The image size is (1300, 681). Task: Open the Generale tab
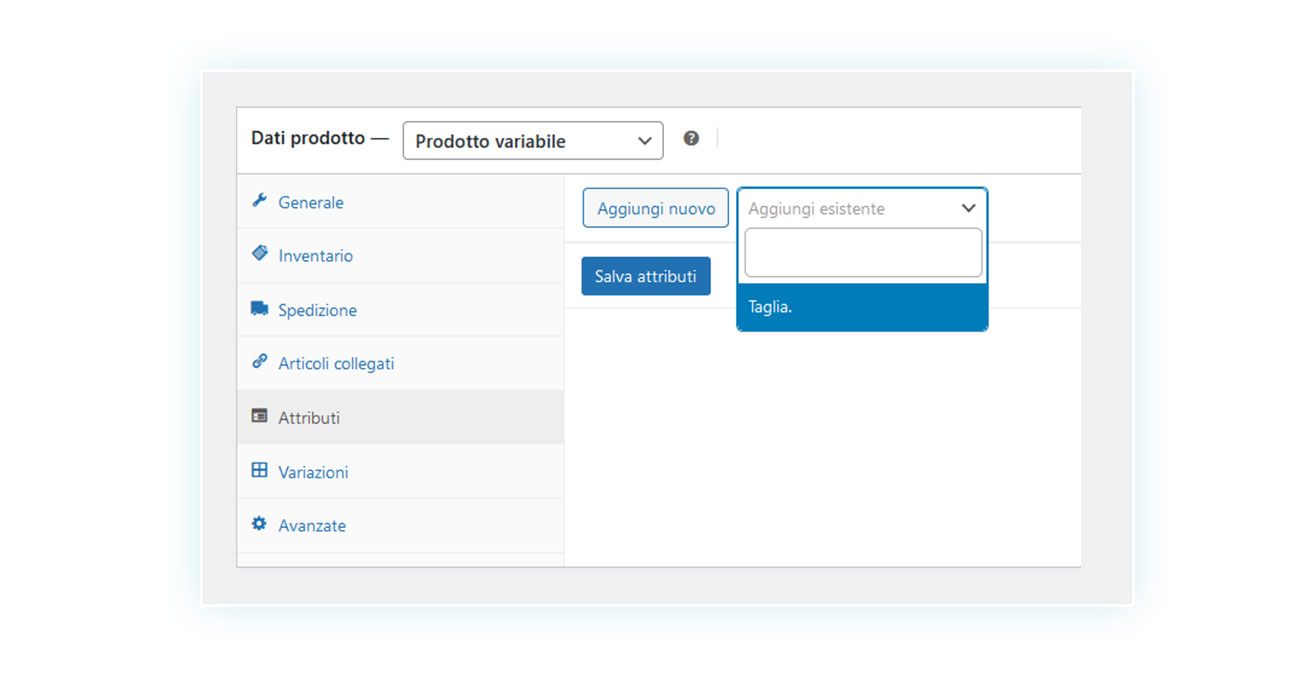tap(310, 202)
